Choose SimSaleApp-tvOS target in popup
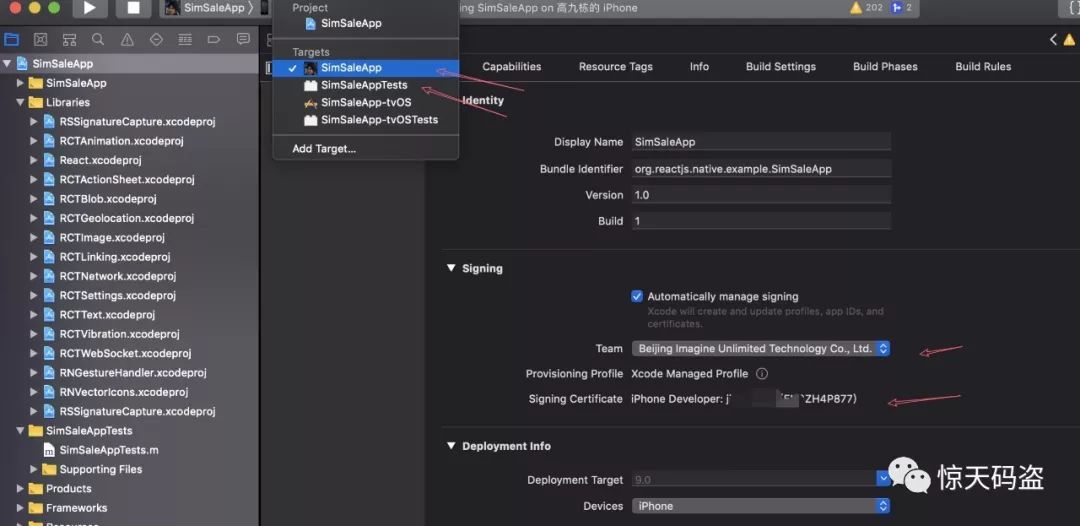 coord(366,103)
